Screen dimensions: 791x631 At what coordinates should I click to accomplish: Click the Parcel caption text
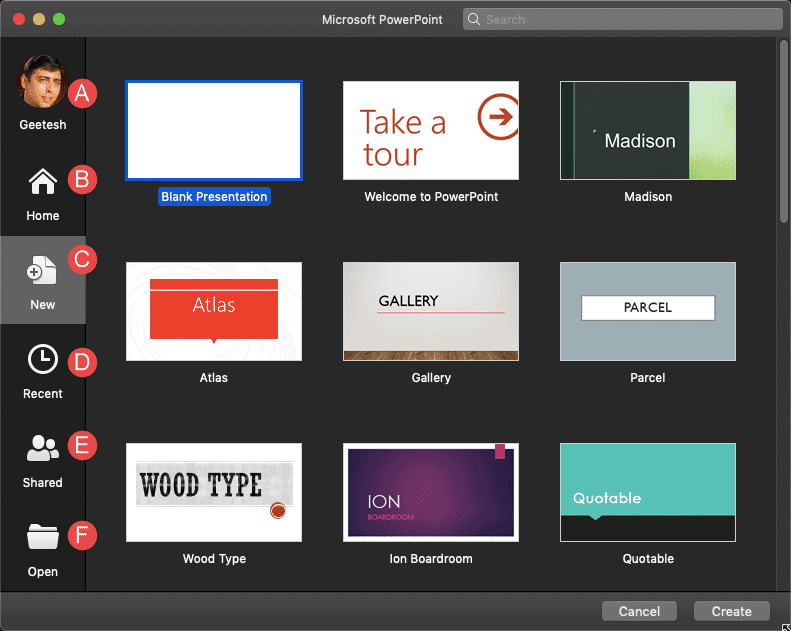coord(648,378)
